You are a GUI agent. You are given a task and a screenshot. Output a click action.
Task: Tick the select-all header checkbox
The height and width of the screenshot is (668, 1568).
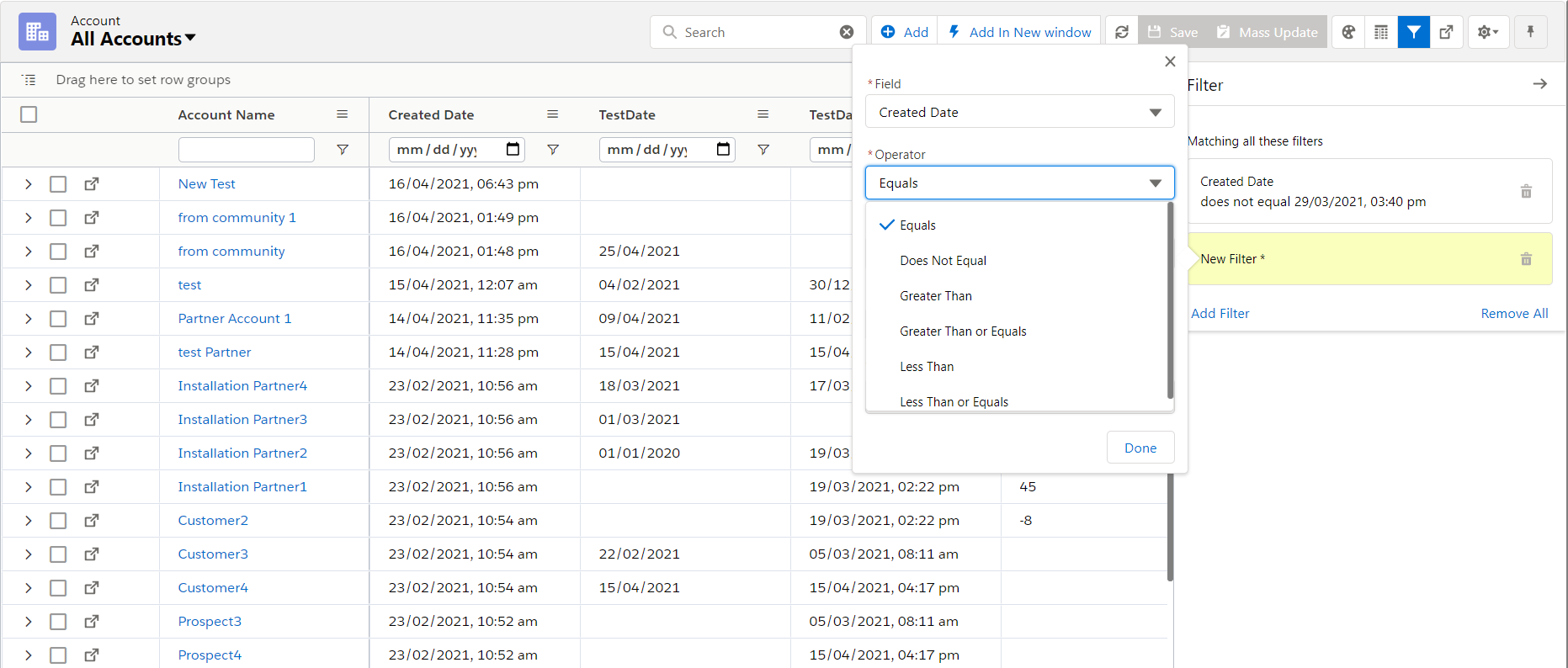(29, 114)
